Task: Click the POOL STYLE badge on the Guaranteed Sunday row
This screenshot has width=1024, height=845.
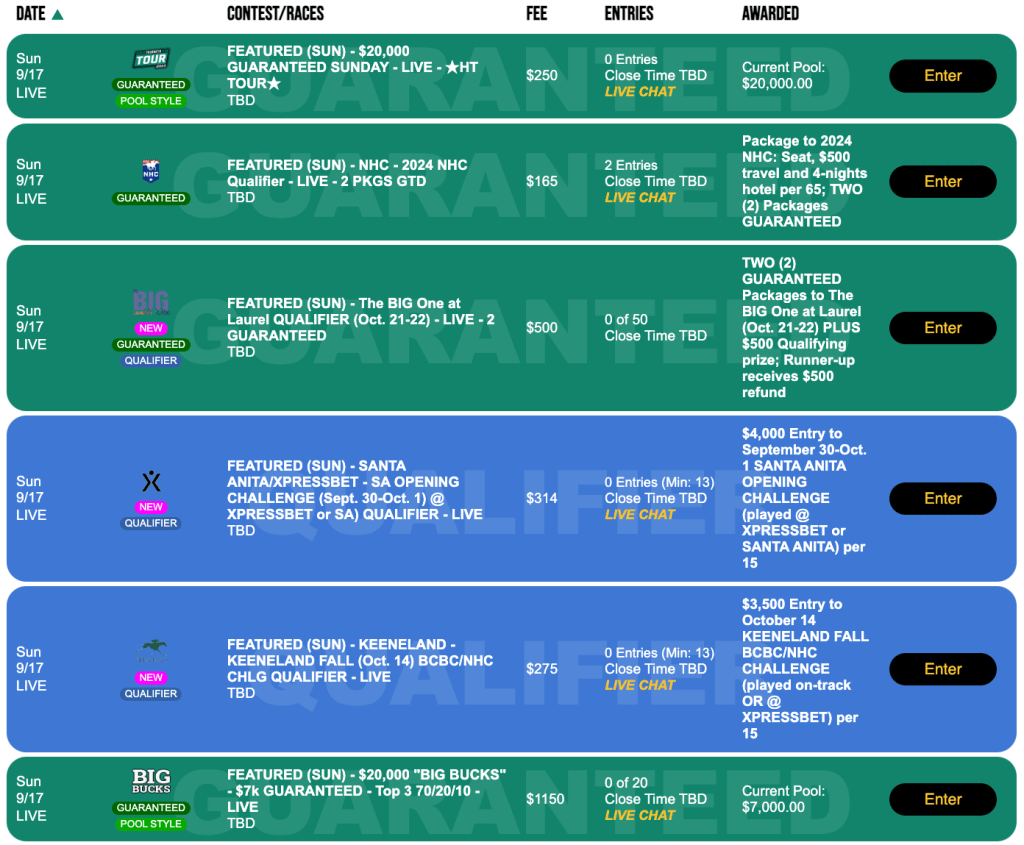Action: click(151, 101)
